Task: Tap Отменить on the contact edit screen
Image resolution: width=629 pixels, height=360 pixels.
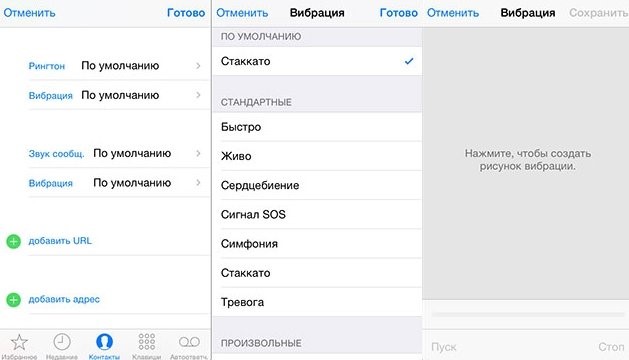Action: tap(29, 13)
